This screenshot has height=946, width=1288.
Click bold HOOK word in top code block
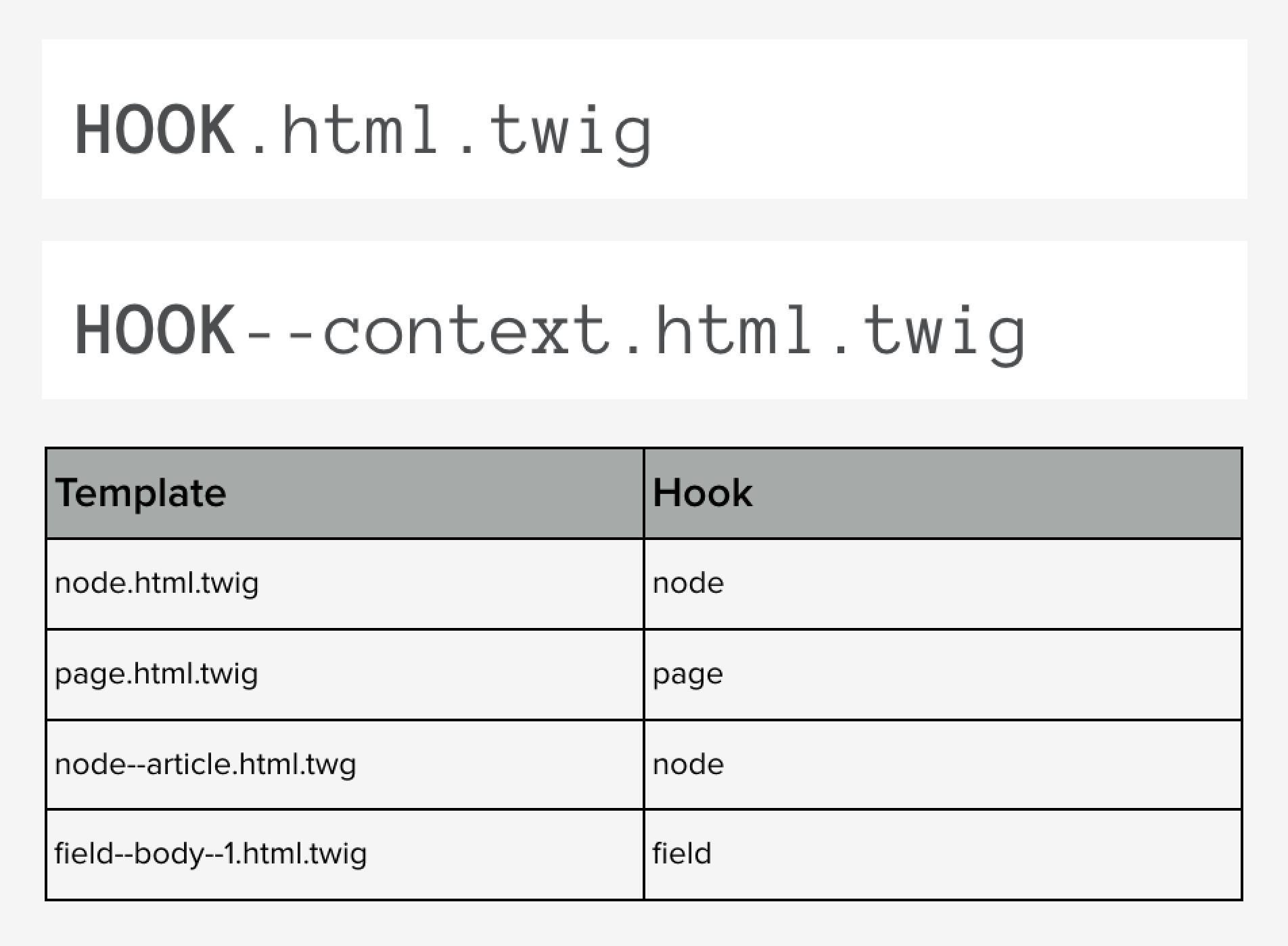[x=155, y=130]
